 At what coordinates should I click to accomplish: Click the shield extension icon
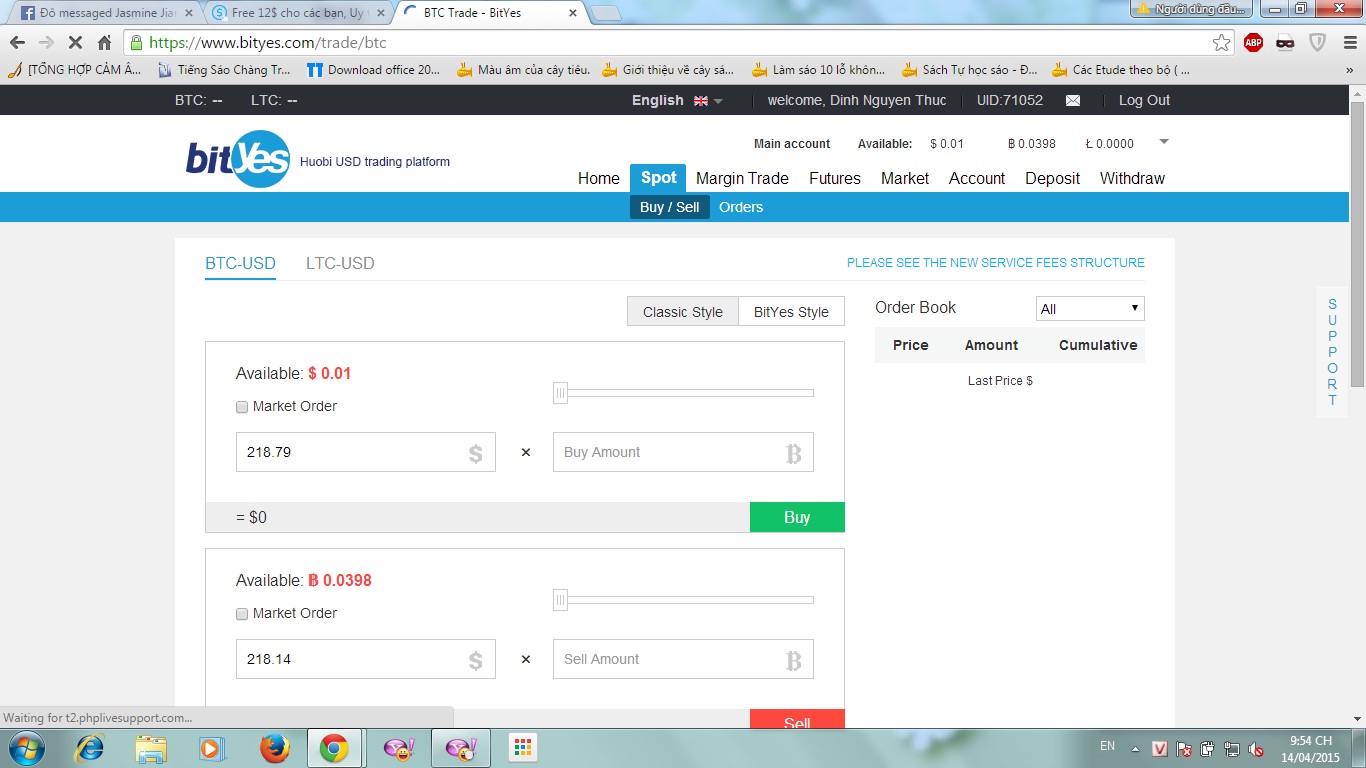1317,43
